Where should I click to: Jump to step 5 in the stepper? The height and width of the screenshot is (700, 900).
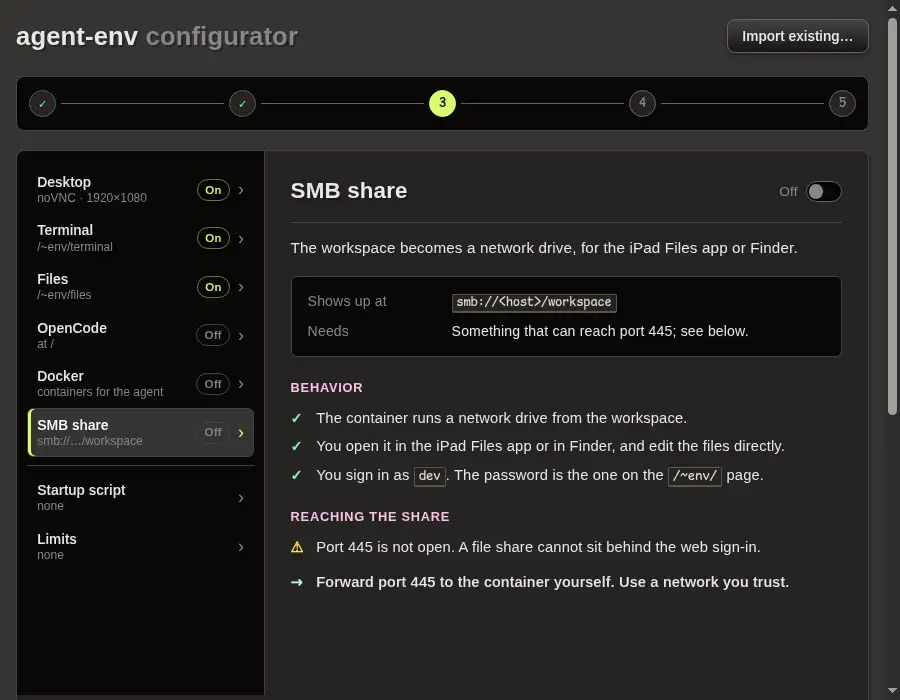coord(842,104)
